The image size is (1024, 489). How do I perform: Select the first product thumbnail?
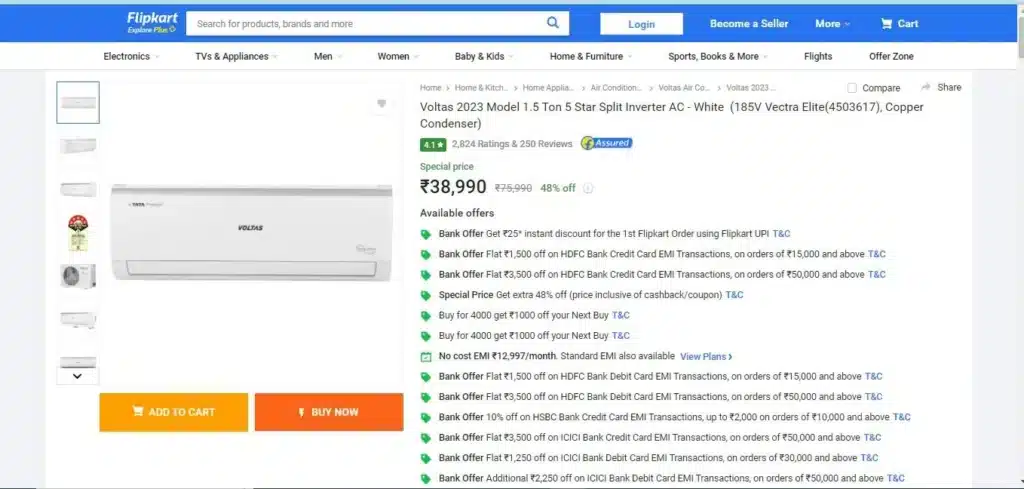pyautogui.click(x=78, y=103)
